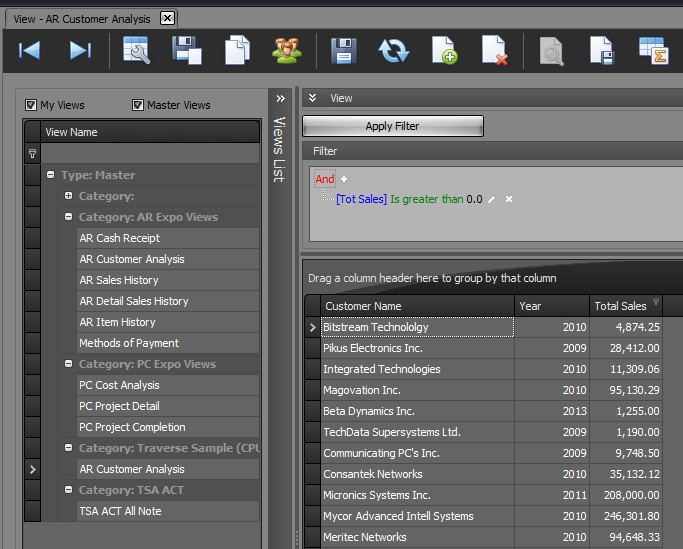Open AR Customer Analysis under Traverse Sample
683x549 pixels.
pyautogui.click(x=168, y=469)
